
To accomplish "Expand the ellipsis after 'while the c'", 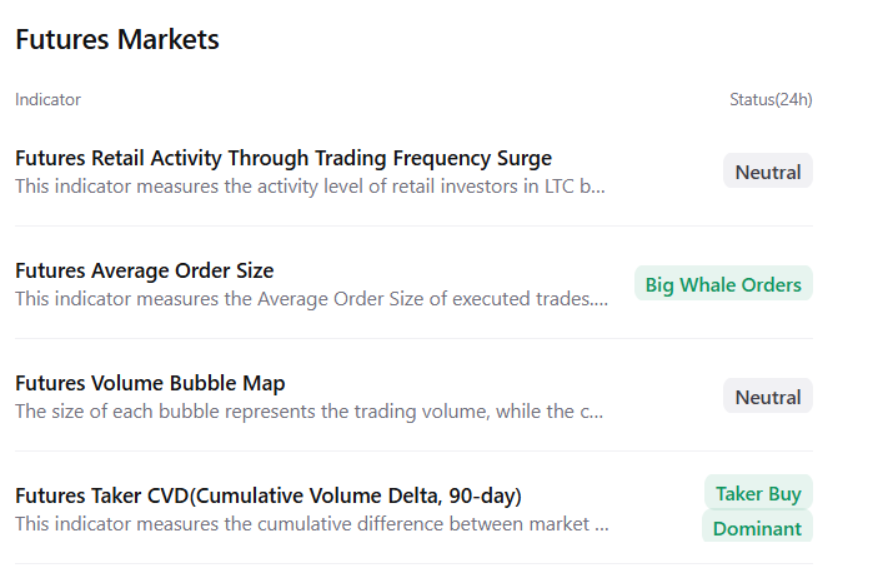I will click(x=596, y=412).
